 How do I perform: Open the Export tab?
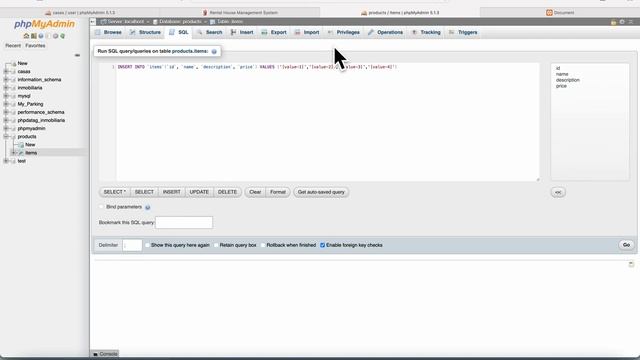point(274,32)
